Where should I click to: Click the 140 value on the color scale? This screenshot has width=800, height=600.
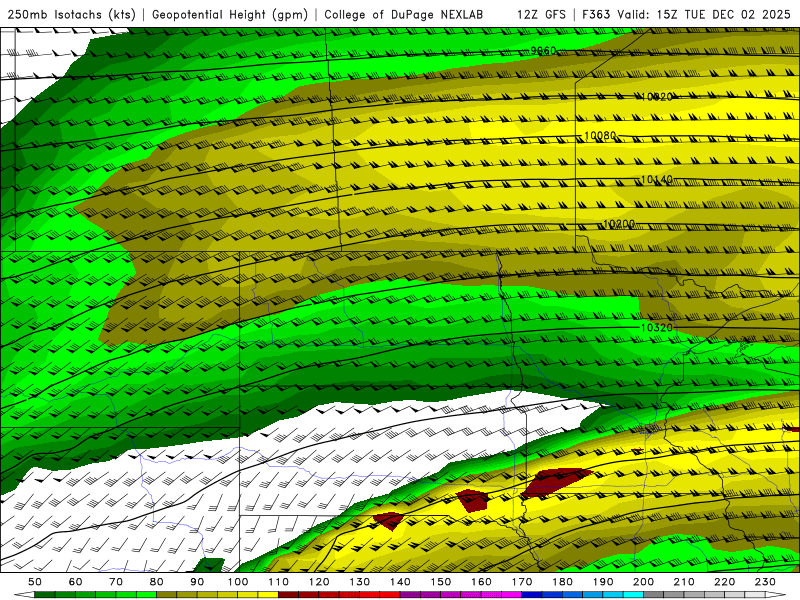400,582
